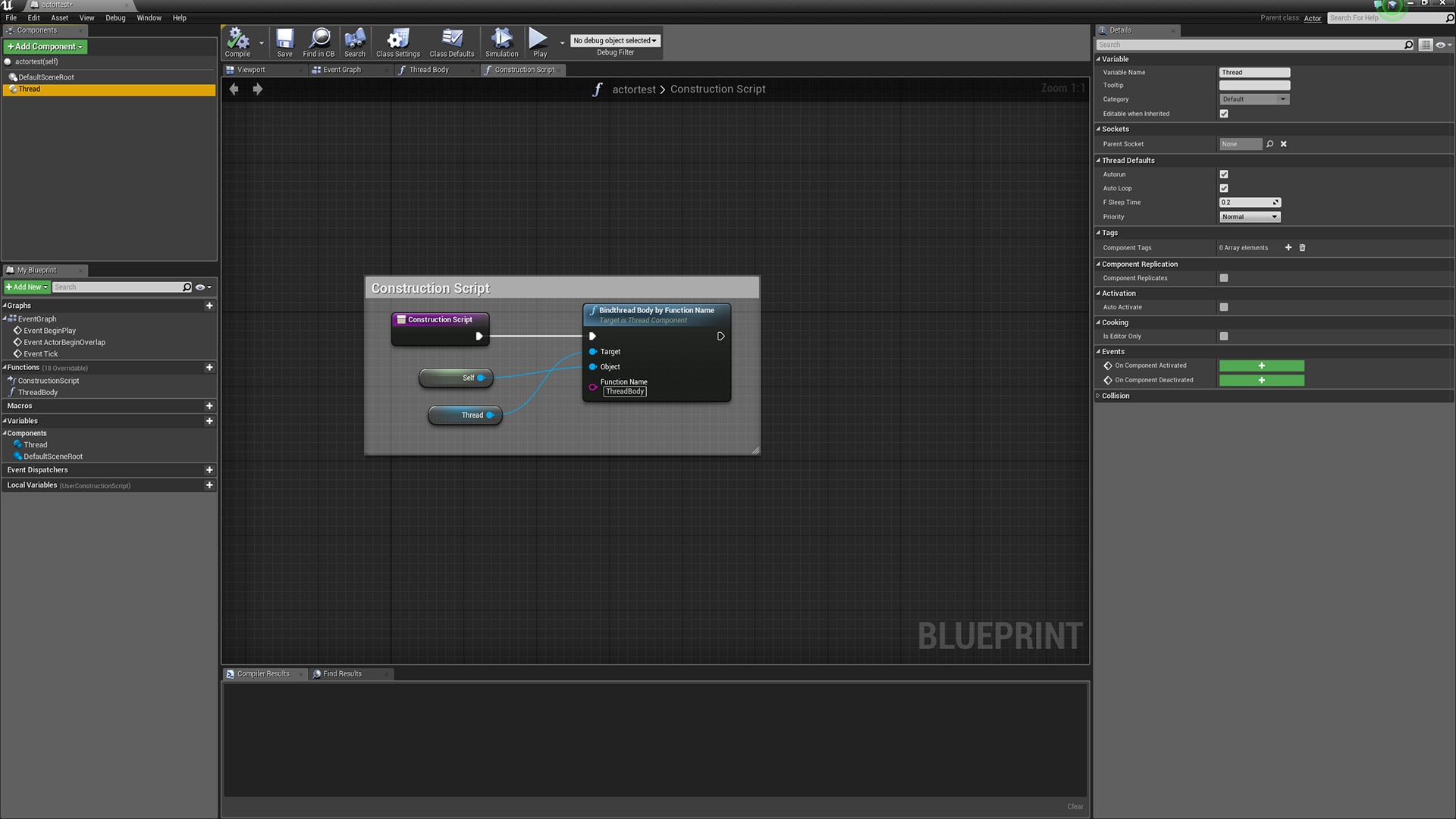
Task: Click the Search toolbar icon
Action: 354,42
